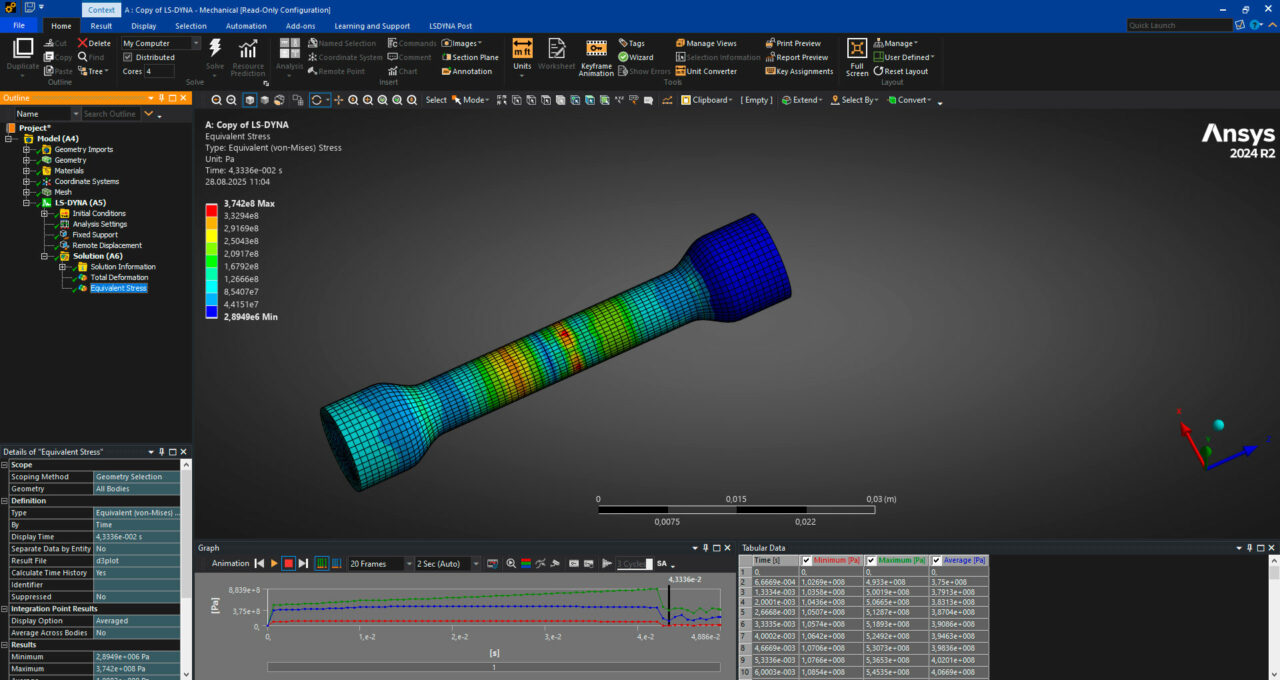Viewport: 1280px width, 680px height.
Task: Open the Unit Converter
Action: pyautogui.click(x=706, y=71)
